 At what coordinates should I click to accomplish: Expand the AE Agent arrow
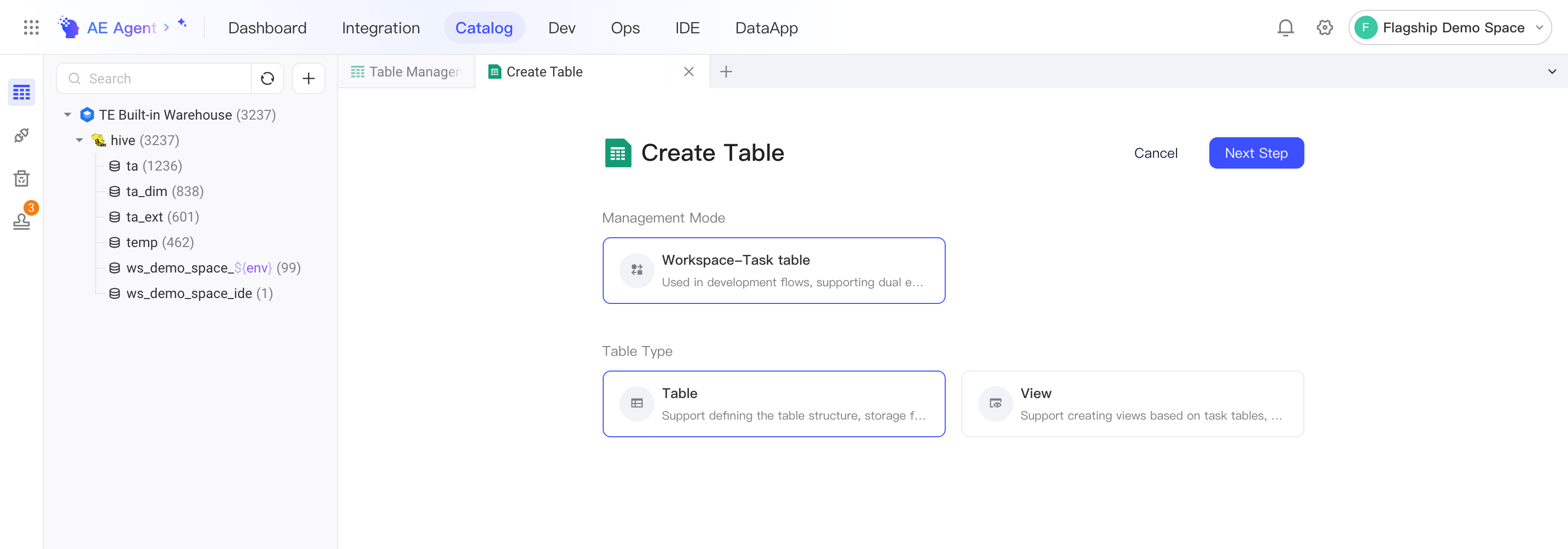tap(166, 27)
